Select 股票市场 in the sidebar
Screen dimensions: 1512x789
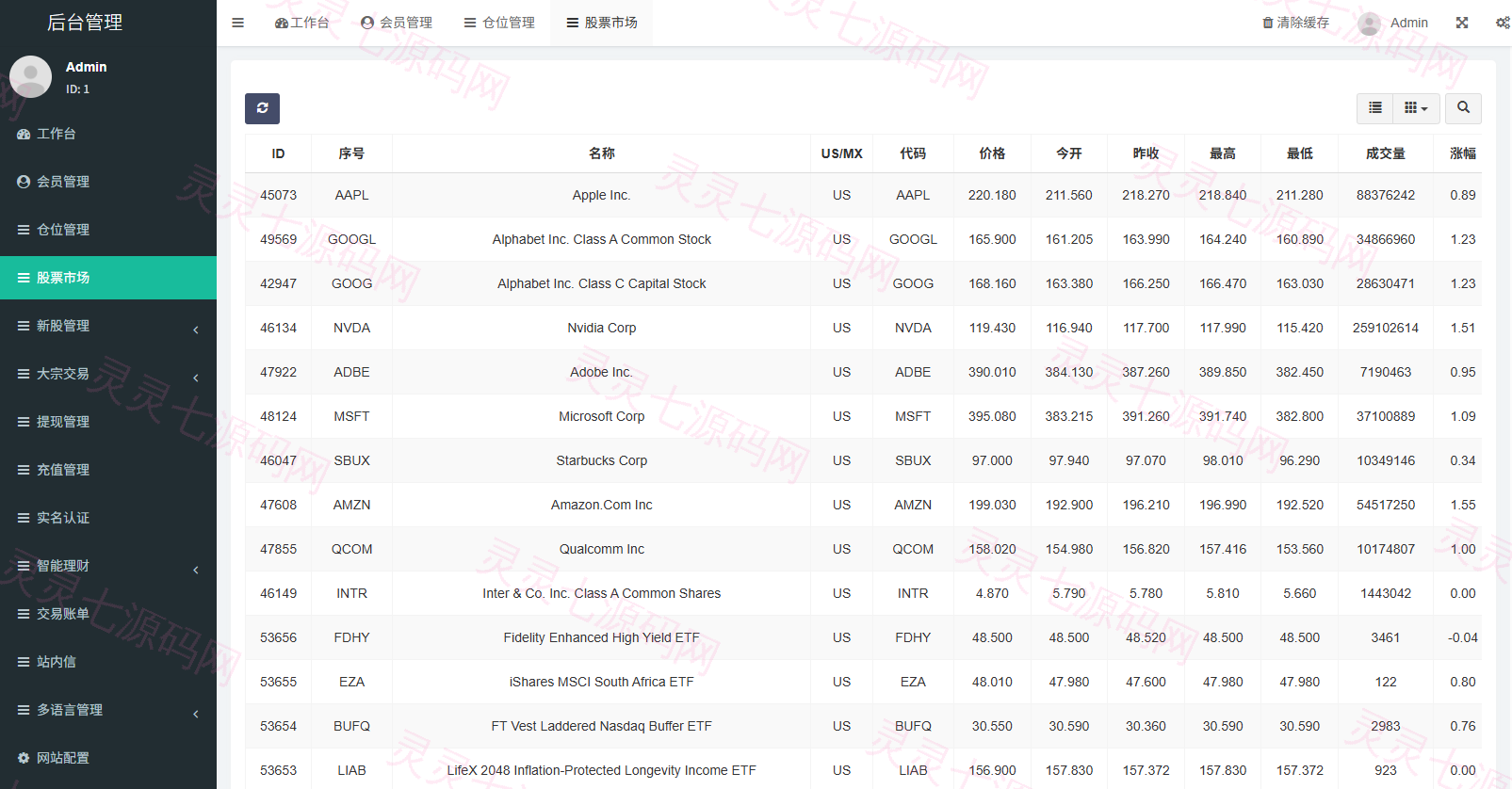point(108,278)
